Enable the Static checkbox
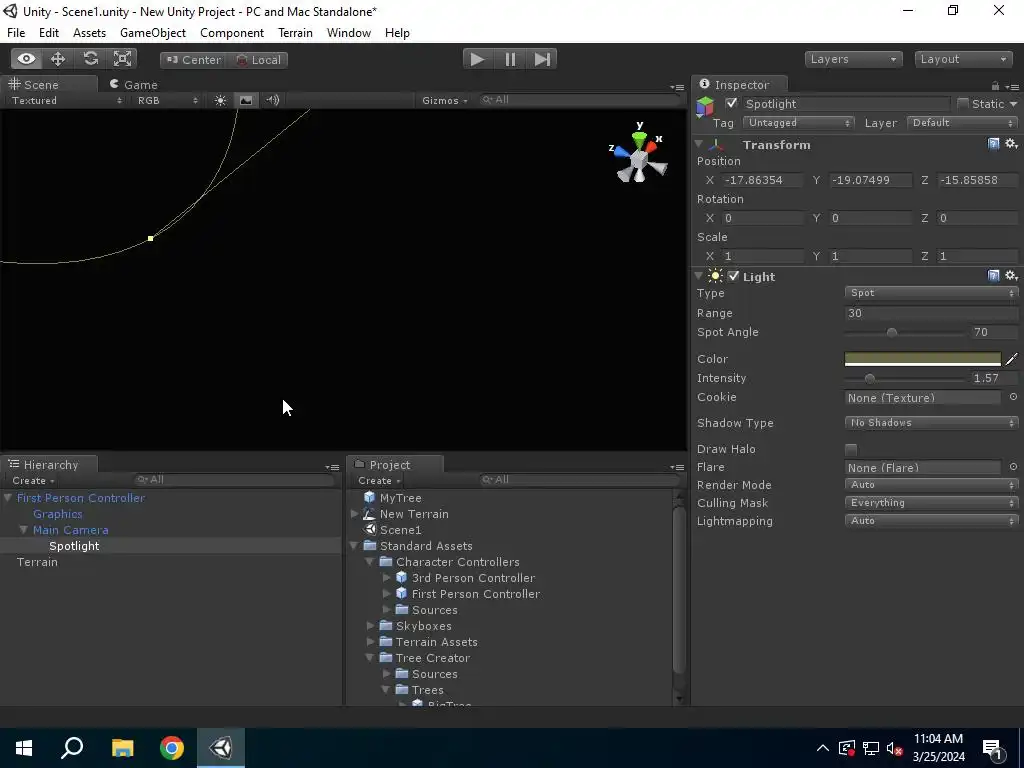 [963, 103]
